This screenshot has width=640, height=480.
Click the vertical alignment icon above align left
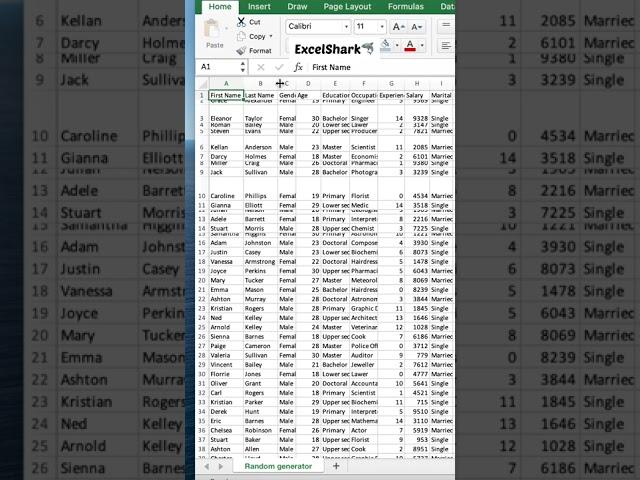pyautogui.click(x=446, y=26)
